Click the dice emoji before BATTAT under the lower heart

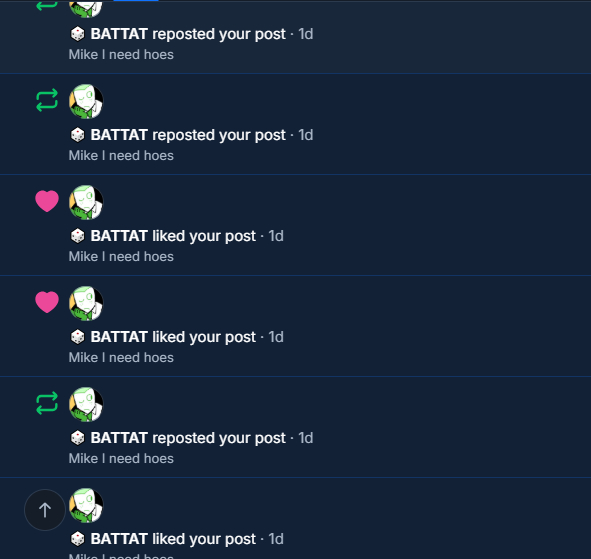(x=78, y=337)
